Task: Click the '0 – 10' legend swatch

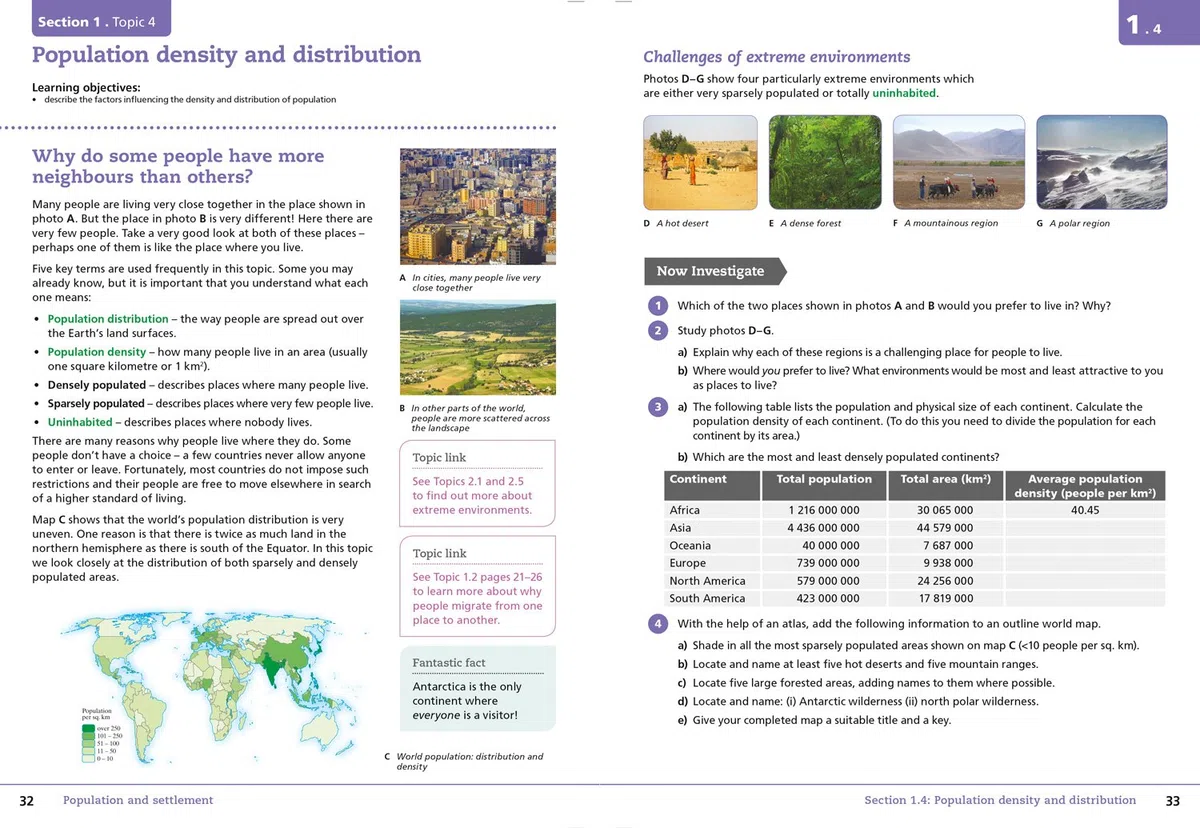Action: coord(89,760)
